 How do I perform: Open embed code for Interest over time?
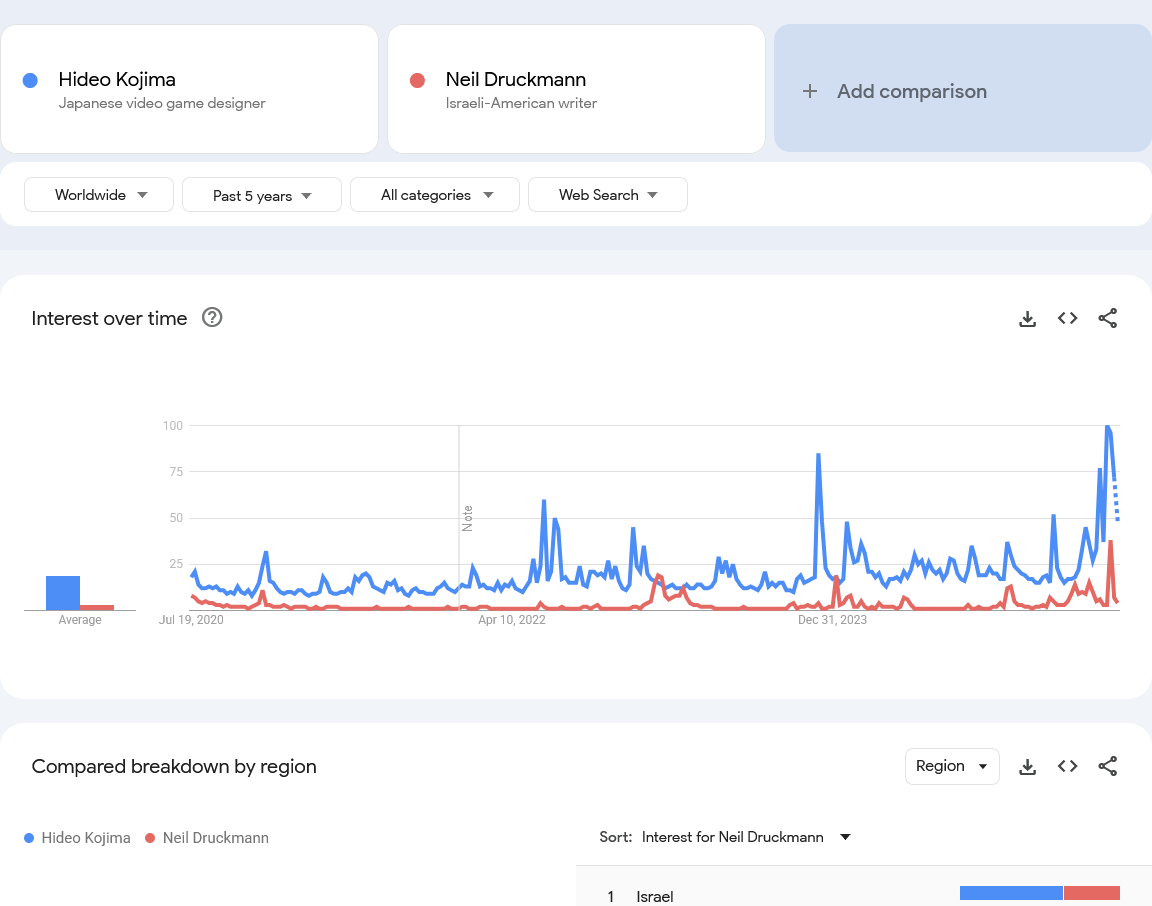(1068, 318)
